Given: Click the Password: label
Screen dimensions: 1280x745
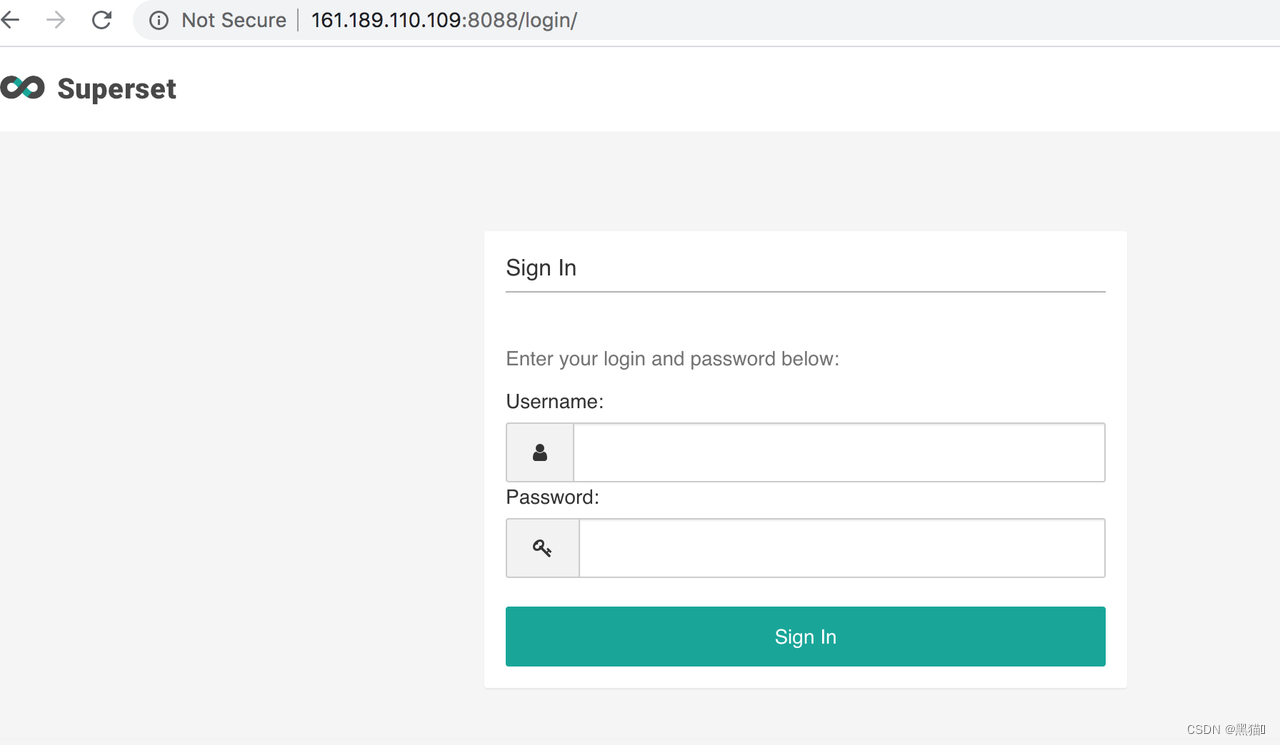Looking at the screenshot, I should click(552, 497).
